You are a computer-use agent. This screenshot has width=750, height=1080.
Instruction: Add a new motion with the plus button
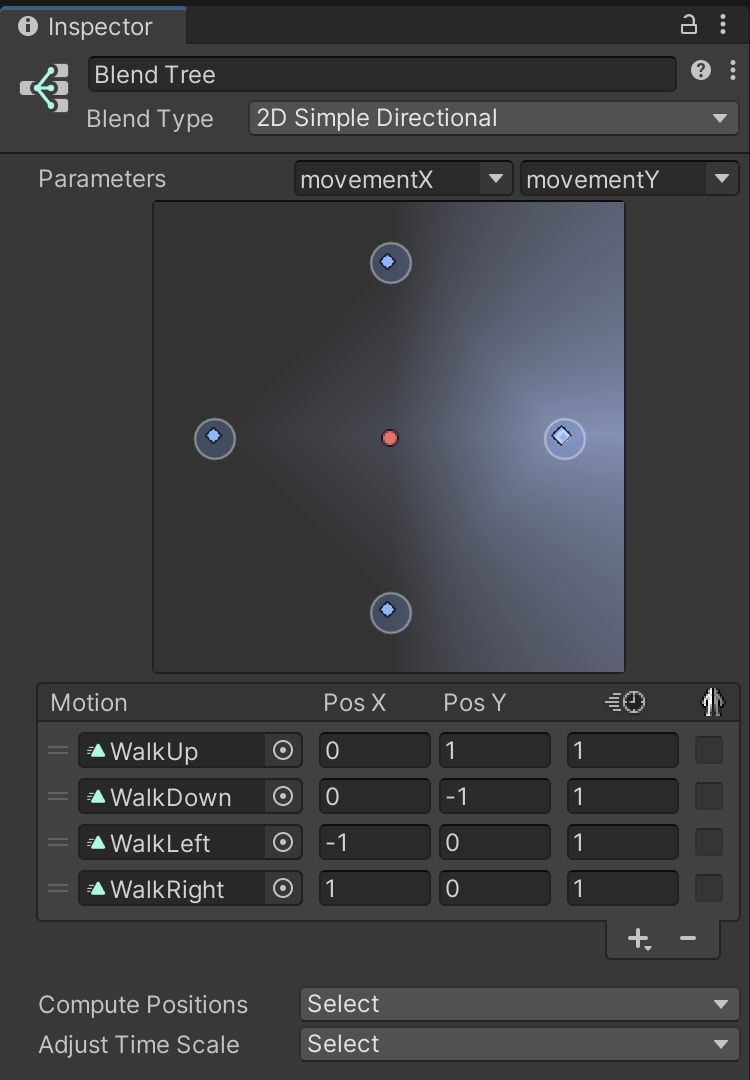click(x=638, y=938)
